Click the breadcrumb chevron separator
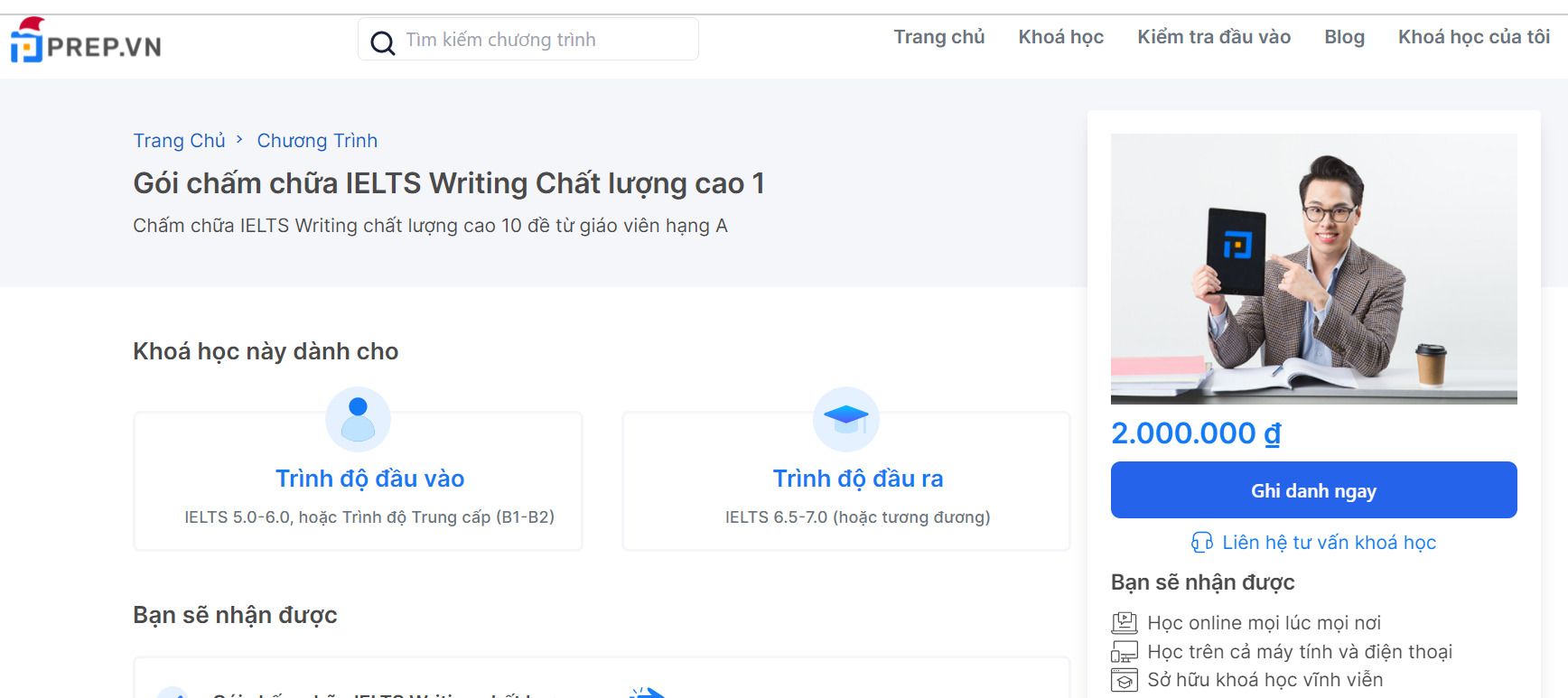Viewport: 1568px width, 698px height. (x=239, y=140)
